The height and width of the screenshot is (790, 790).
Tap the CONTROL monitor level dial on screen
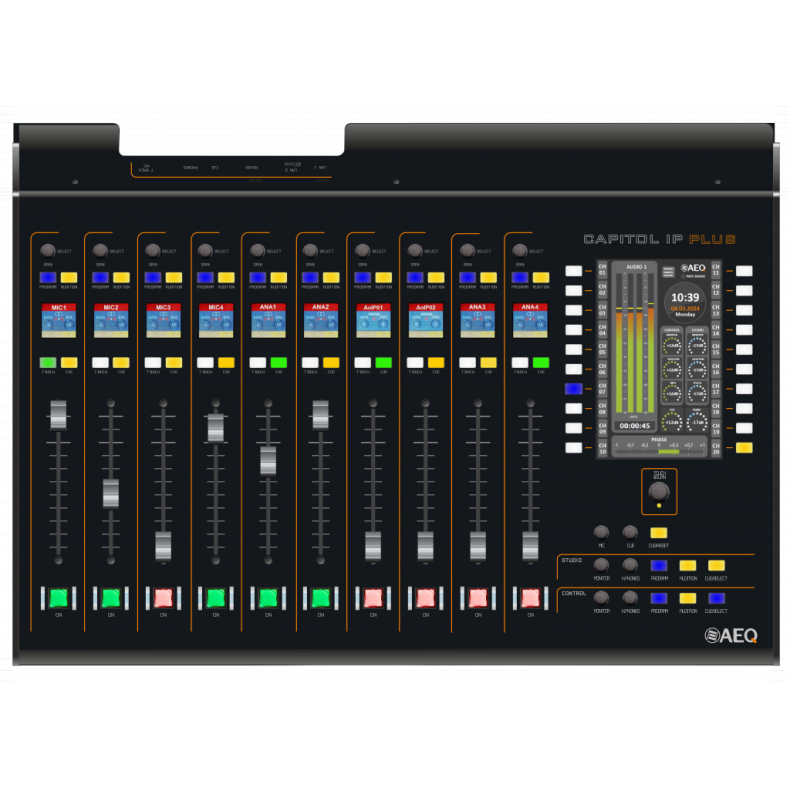coord(672,344)
